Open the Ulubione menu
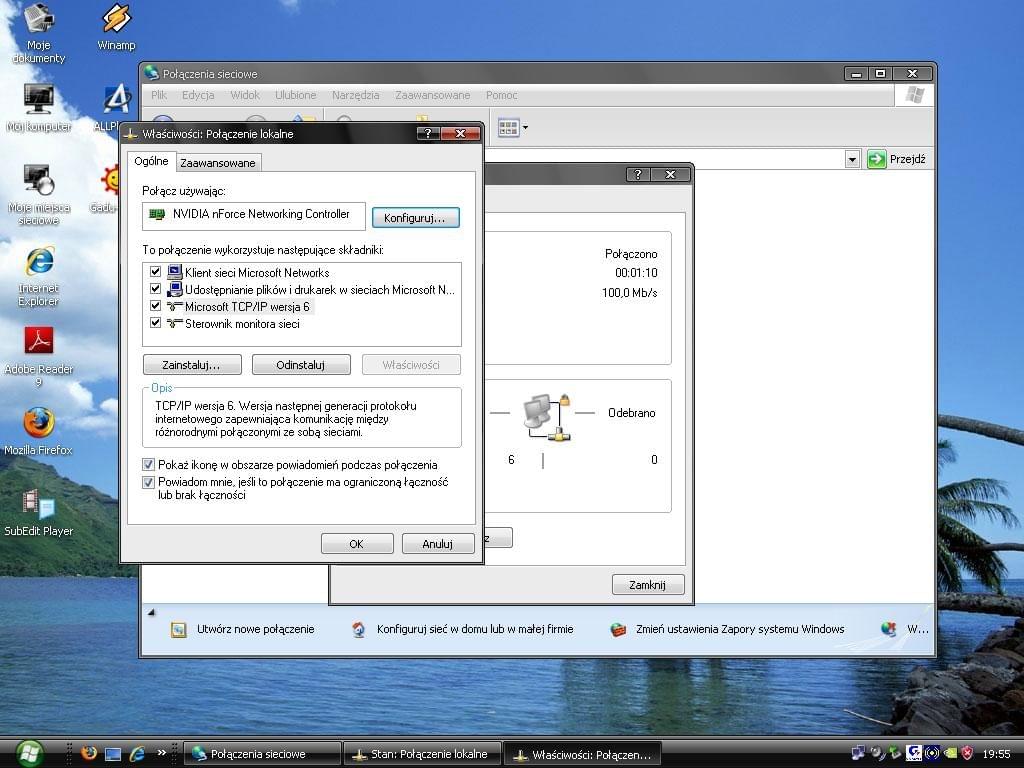Viewport: 1024px width, 768px height. pyautogui.click(x=295, y=95)
